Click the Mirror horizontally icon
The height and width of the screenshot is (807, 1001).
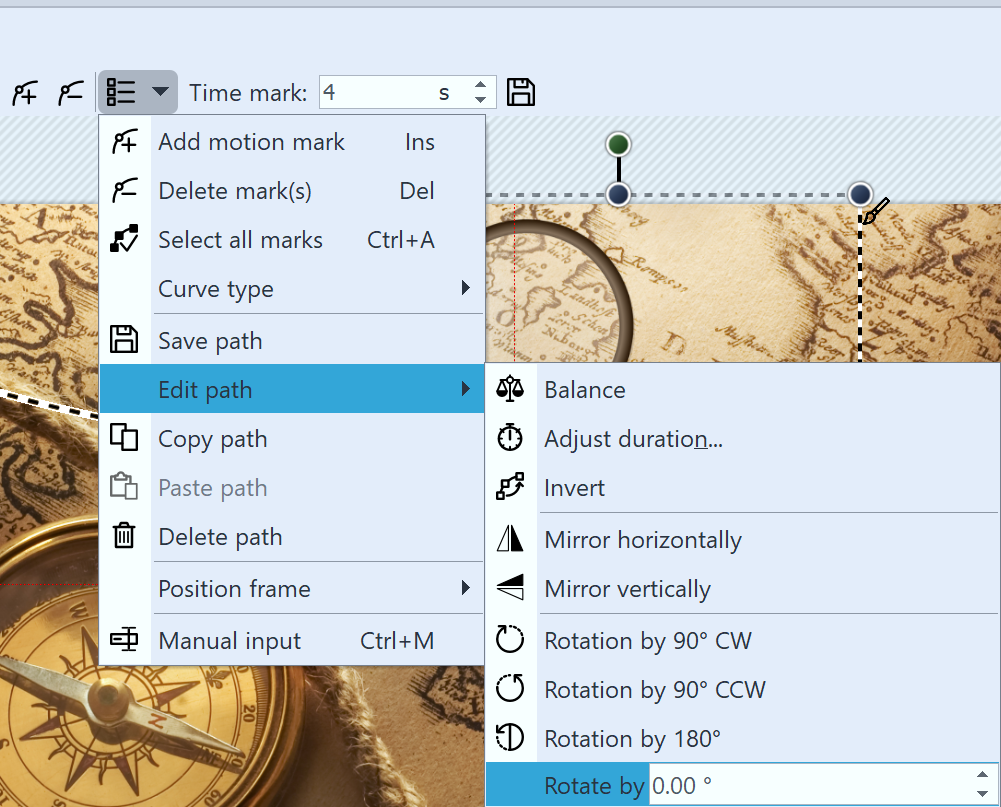510,540
